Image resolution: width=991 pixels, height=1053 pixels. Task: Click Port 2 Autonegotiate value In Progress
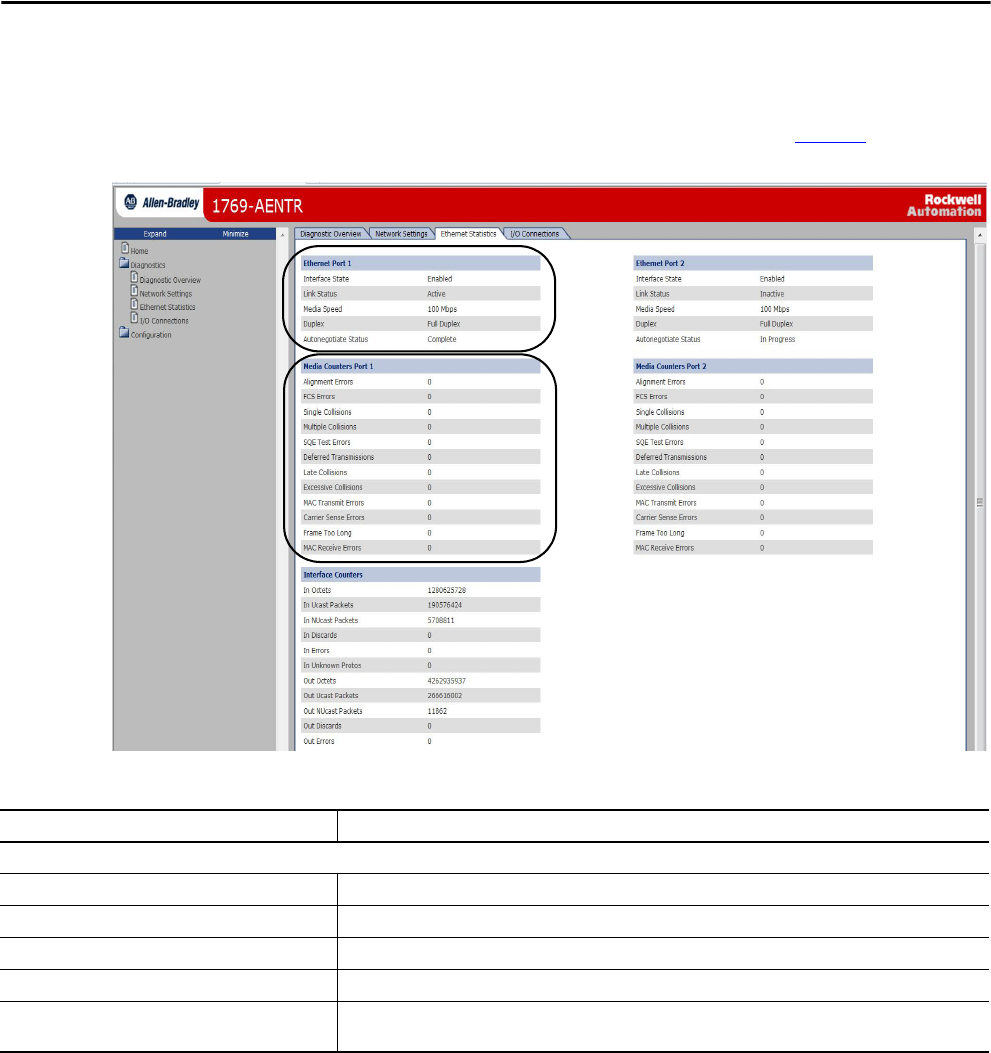pyautogui.click(x=777, y=339)
